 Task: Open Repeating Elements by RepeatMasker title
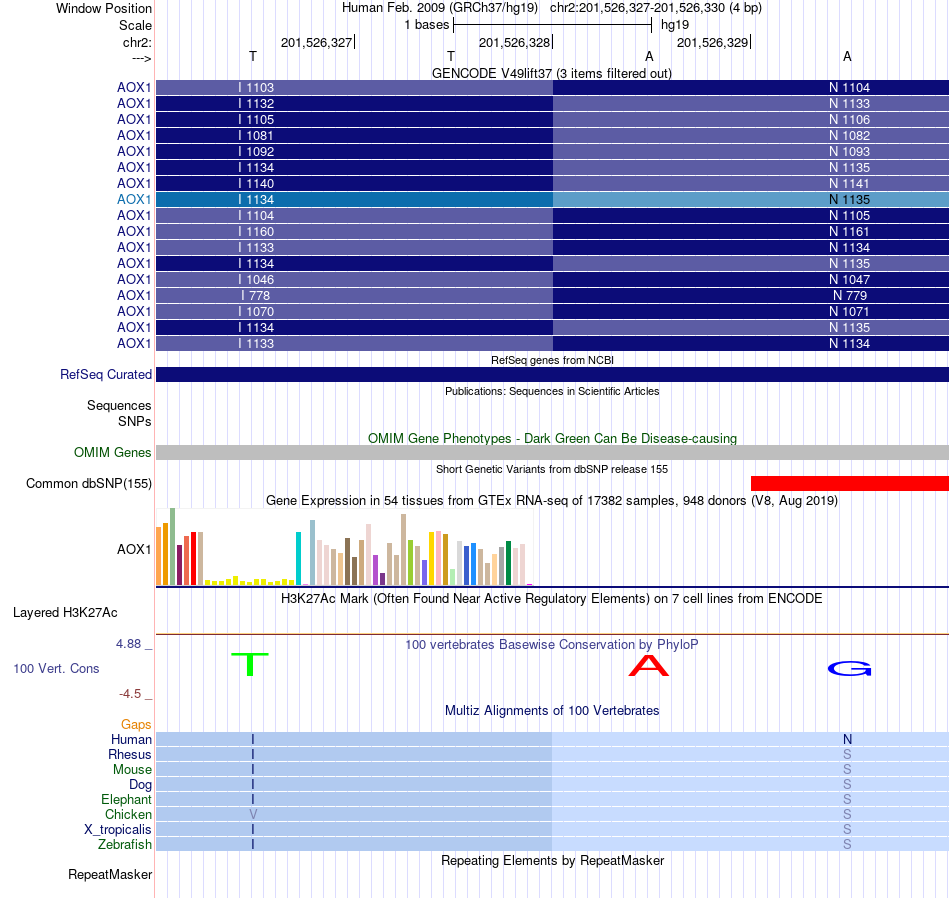(552, 860)
